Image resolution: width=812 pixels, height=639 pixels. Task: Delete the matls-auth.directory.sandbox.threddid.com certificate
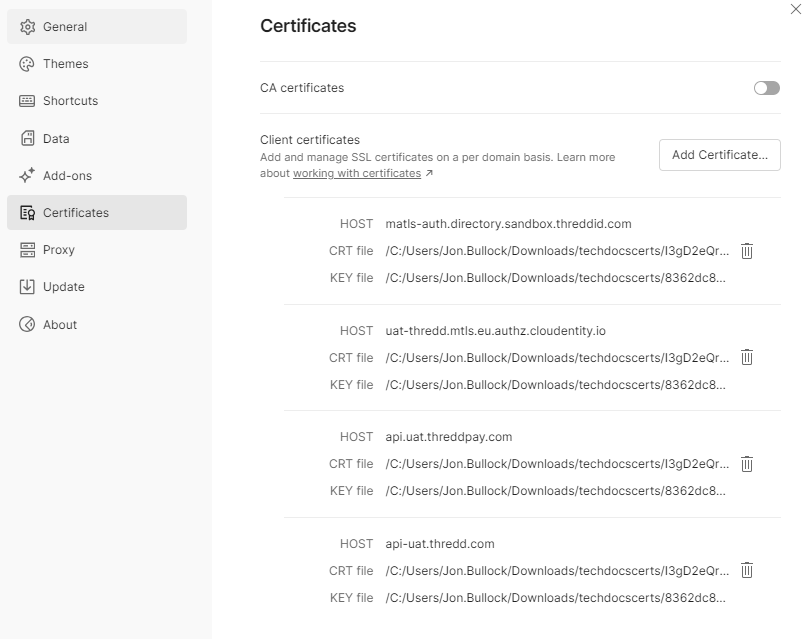click(746, 251)
